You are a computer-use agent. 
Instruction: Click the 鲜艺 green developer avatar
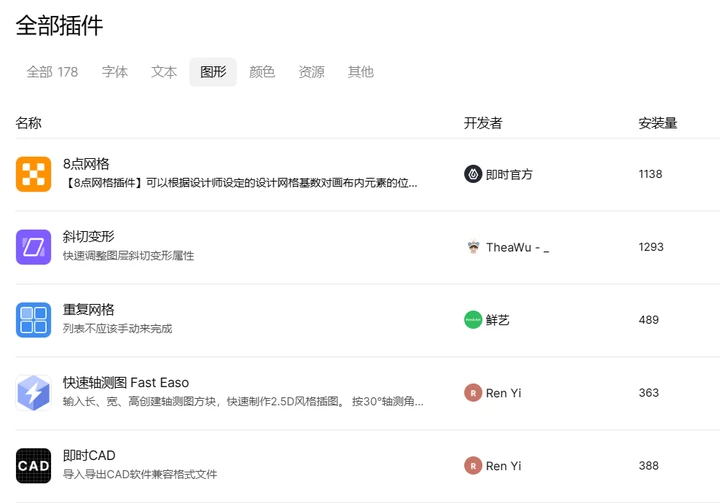pyautogui.click(x=473, y=320)
